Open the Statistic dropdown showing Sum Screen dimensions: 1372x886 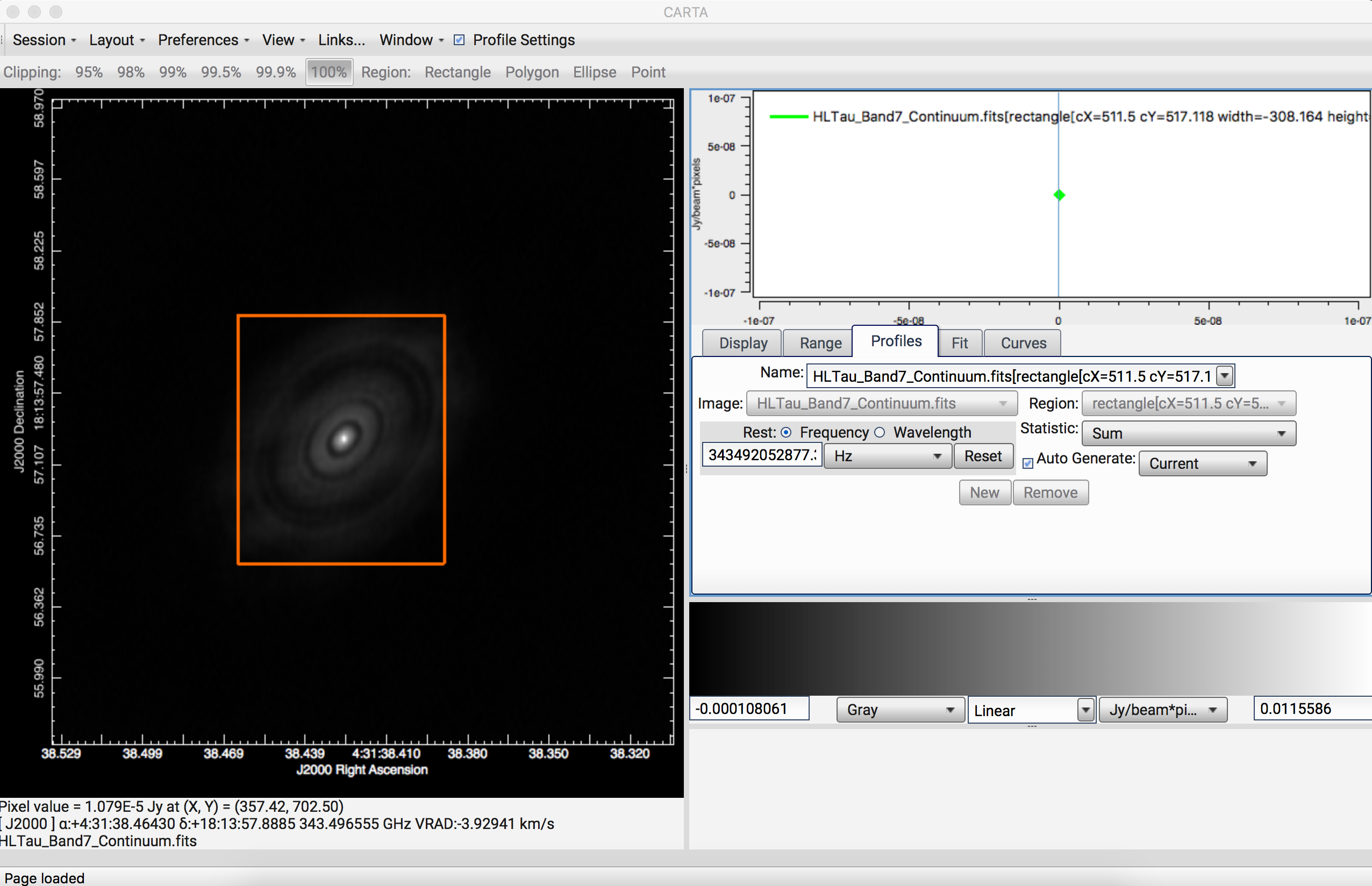pyautogui.click(x=1188, y=433)
